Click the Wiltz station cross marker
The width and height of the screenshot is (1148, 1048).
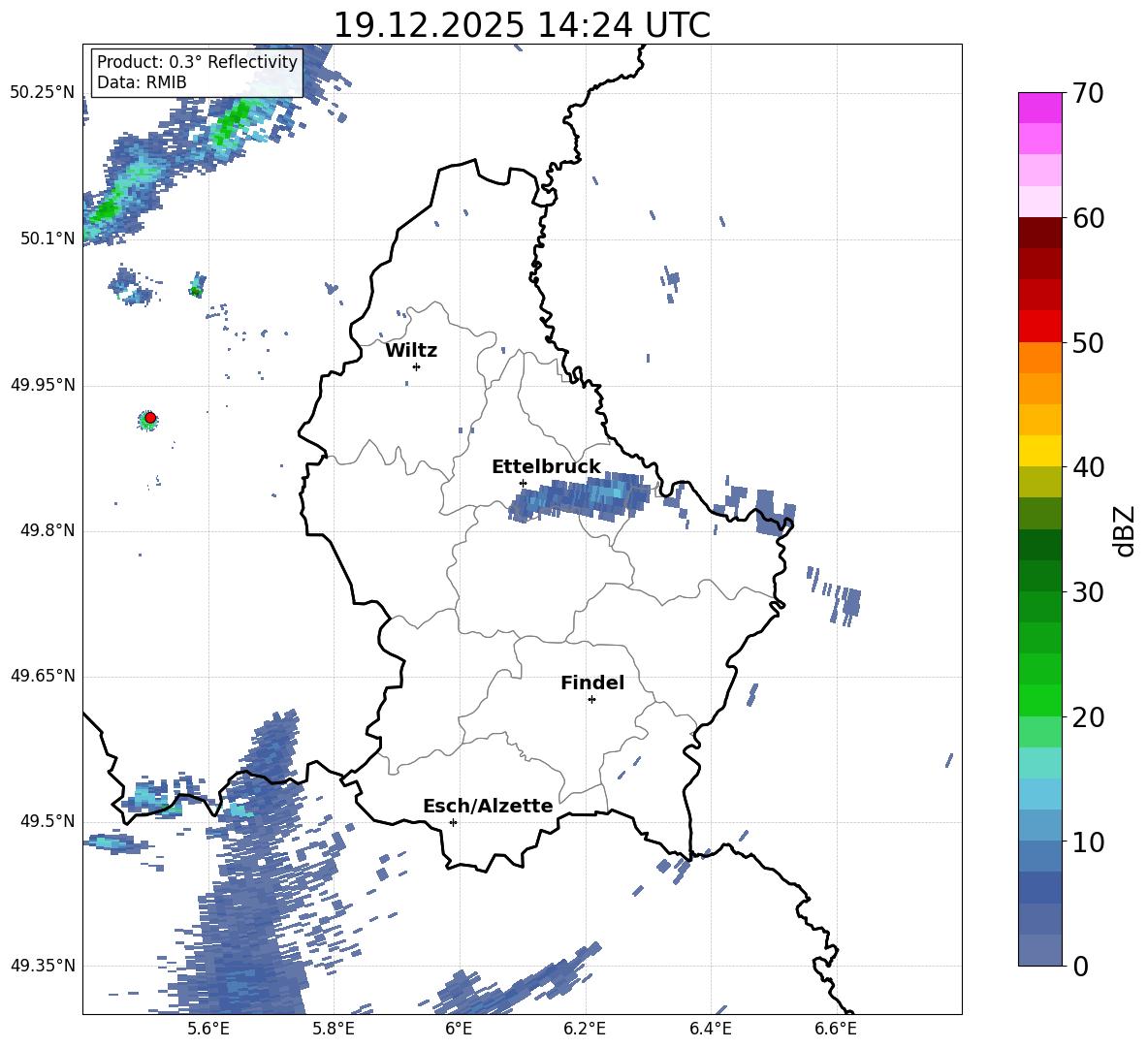[x=416, y=366]
